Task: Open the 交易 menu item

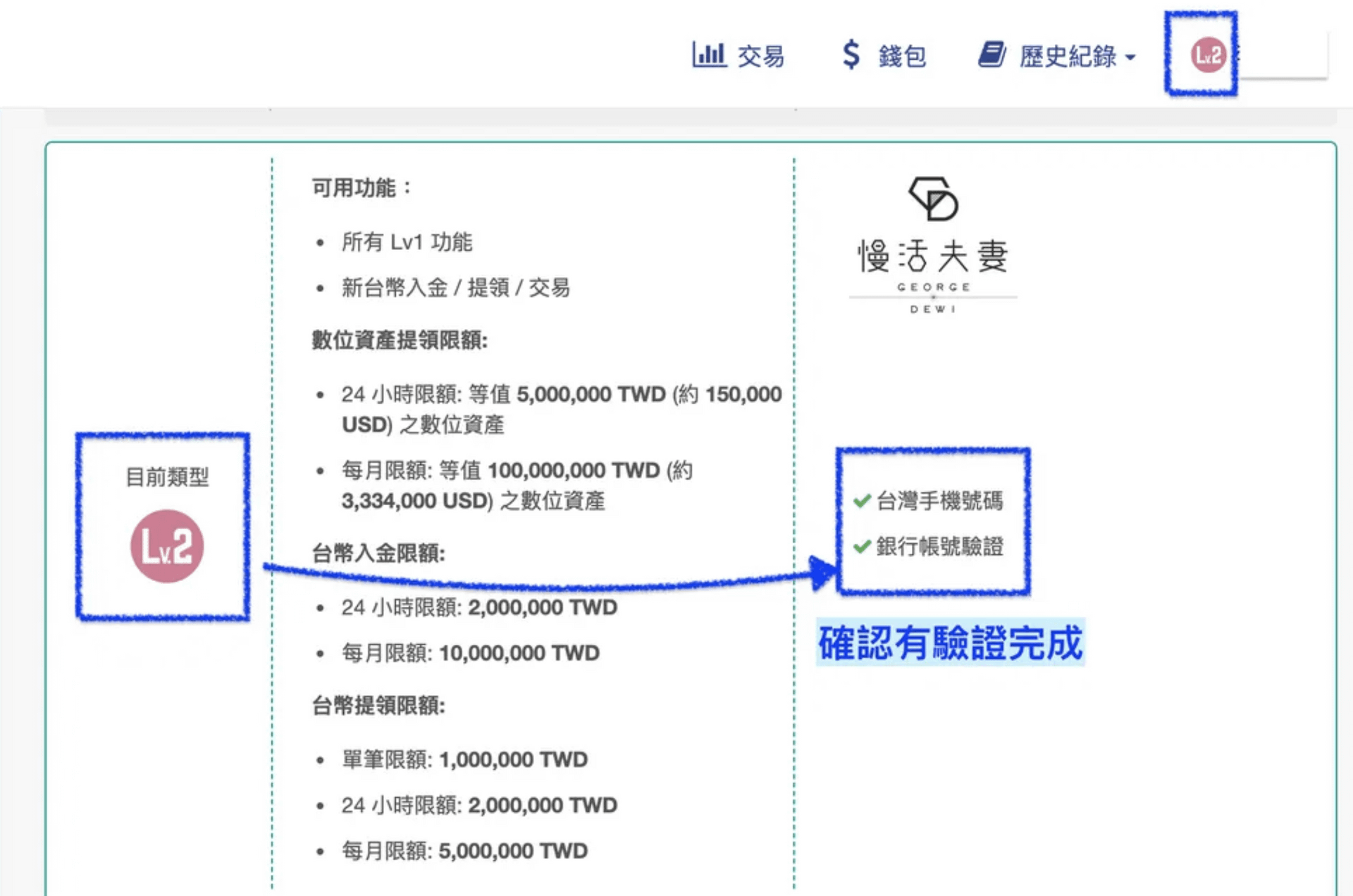Action: click(x=761, y=56)
